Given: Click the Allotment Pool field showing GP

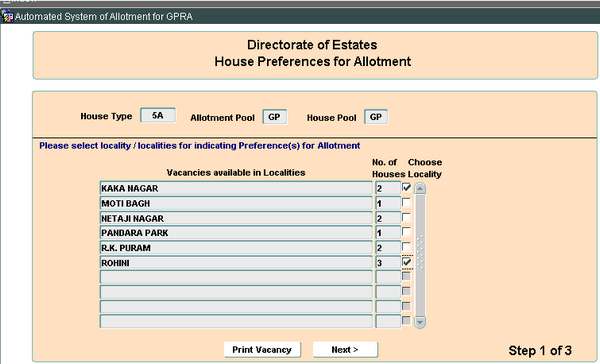Looking at the screenshot, I should [275, 117].
